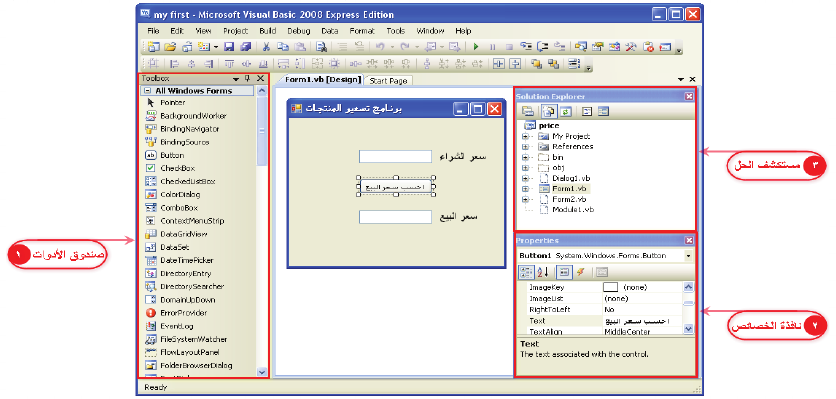Click the Properties list scroll down arrow

[x=688, y=329]
